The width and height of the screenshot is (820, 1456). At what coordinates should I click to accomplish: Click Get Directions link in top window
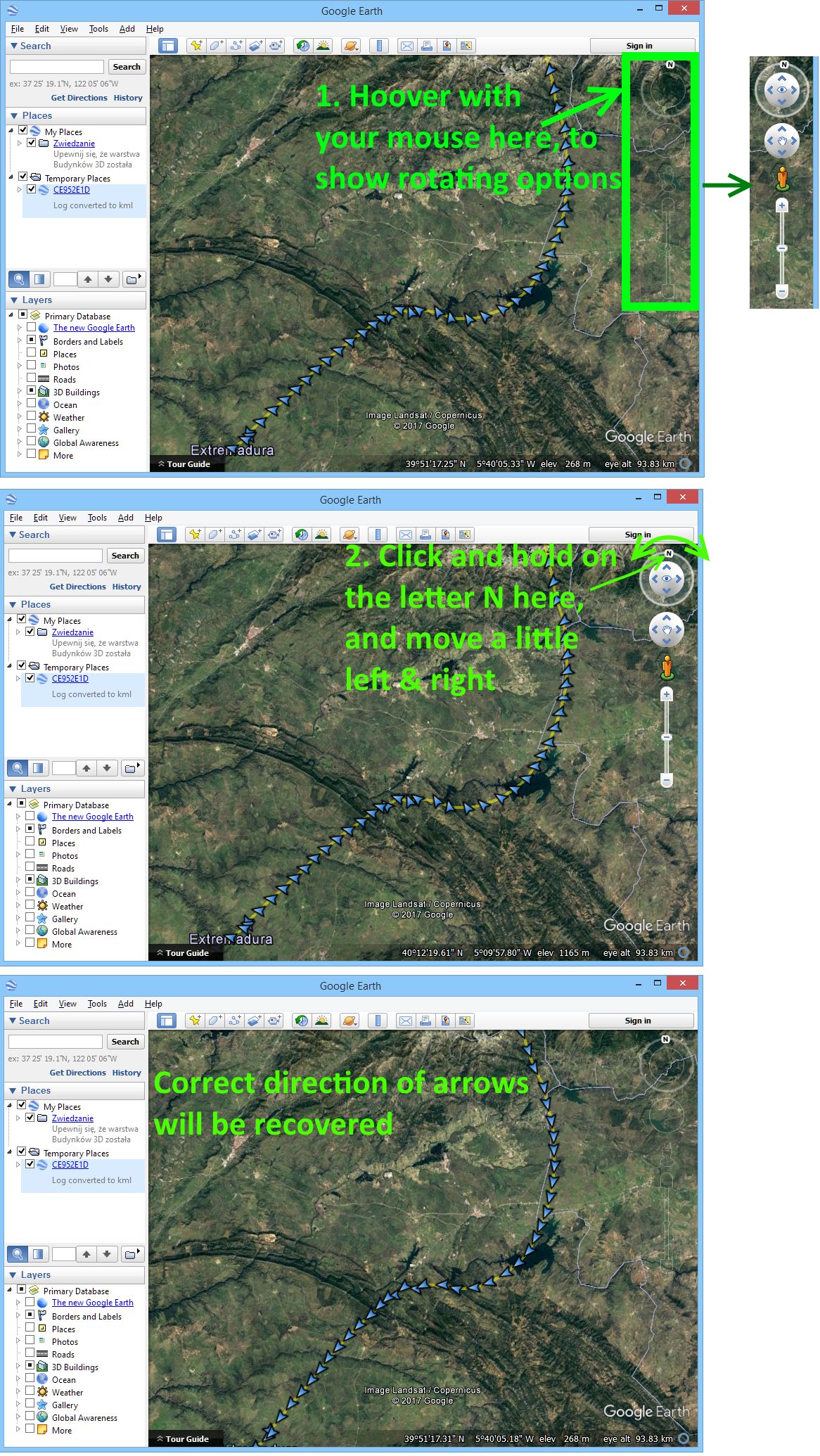tap(79, 98)
